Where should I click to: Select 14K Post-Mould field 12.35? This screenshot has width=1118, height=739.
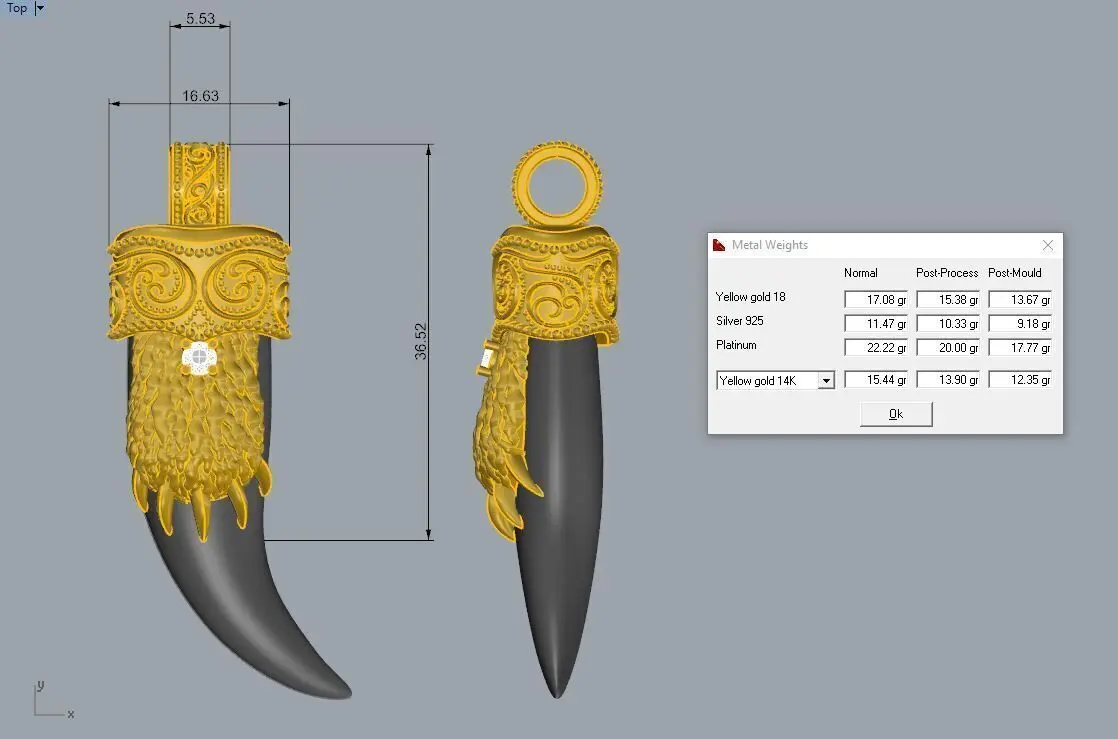click(x=1020, y=380)
